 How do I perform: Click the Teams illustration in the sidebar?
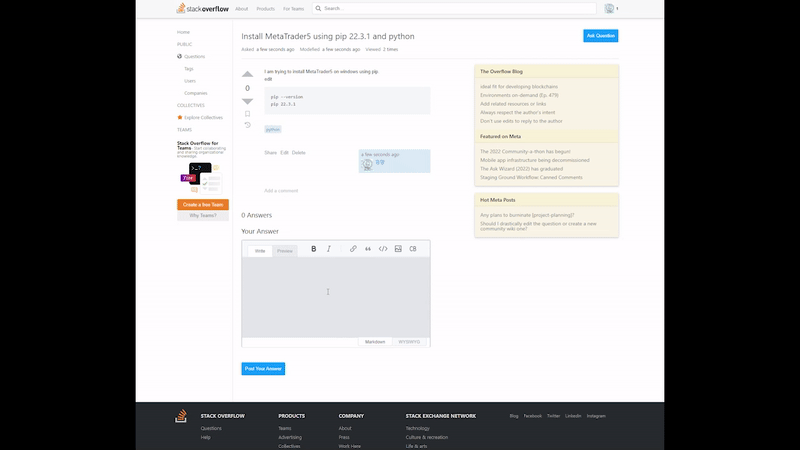point(201,178)
